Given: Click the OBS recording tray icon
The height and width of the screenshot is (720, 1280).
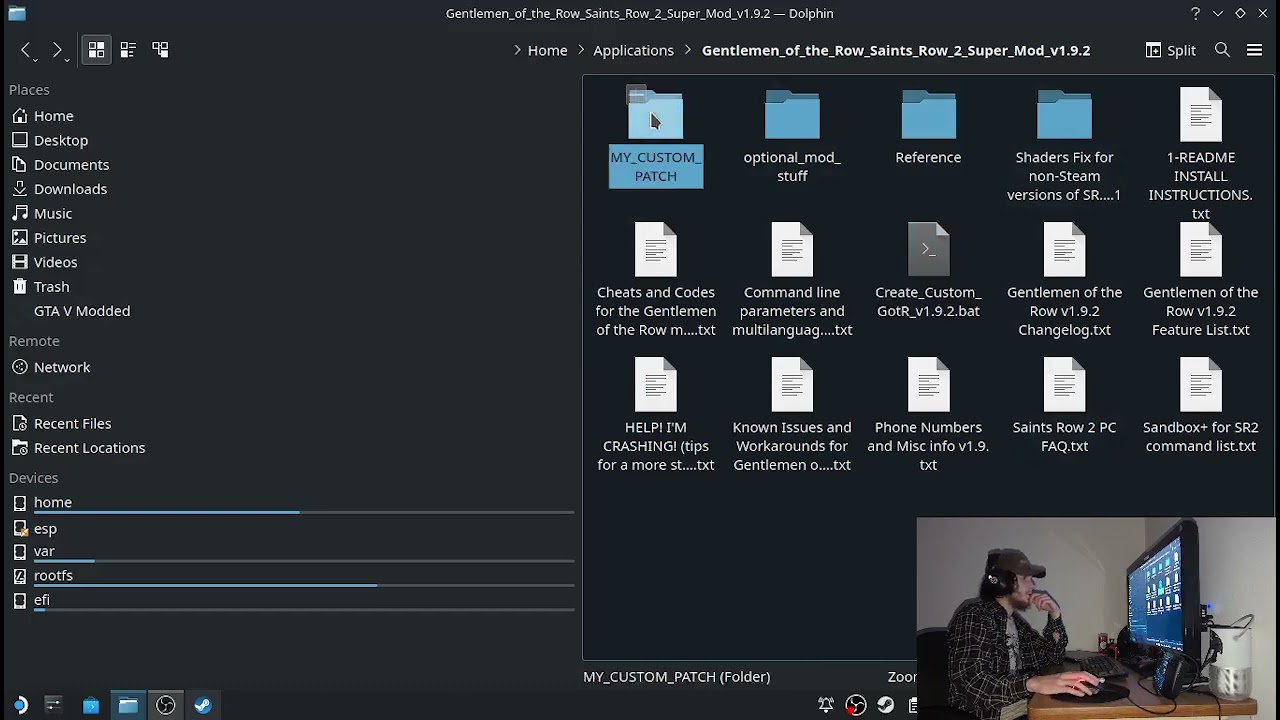Looking at the screenshot, I should [x=856, y=705].
